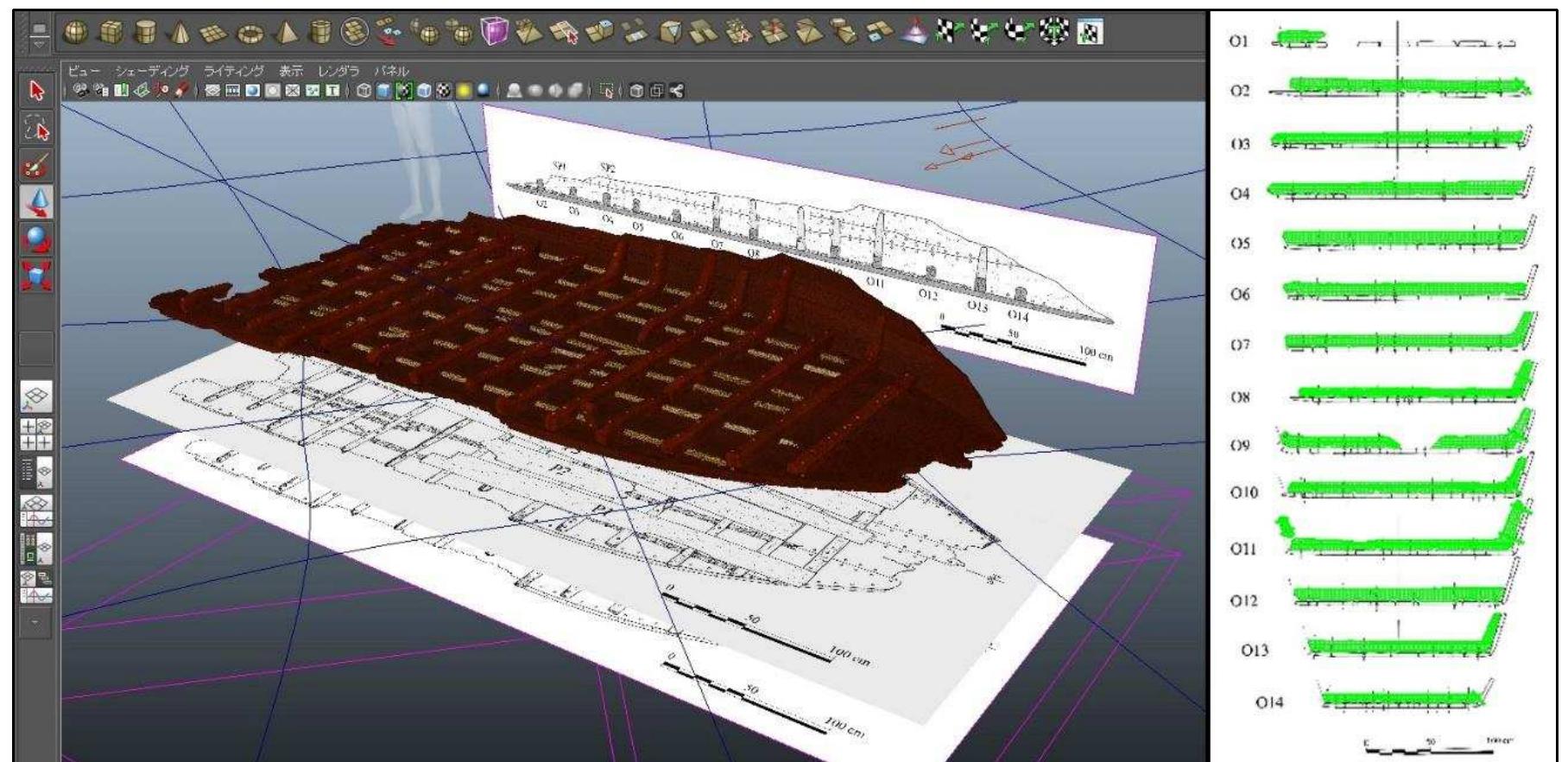The height and width of the screenshot is (762, 1568).
Task: Toggle X-ray display cube icon
Action: click(636, 90)
